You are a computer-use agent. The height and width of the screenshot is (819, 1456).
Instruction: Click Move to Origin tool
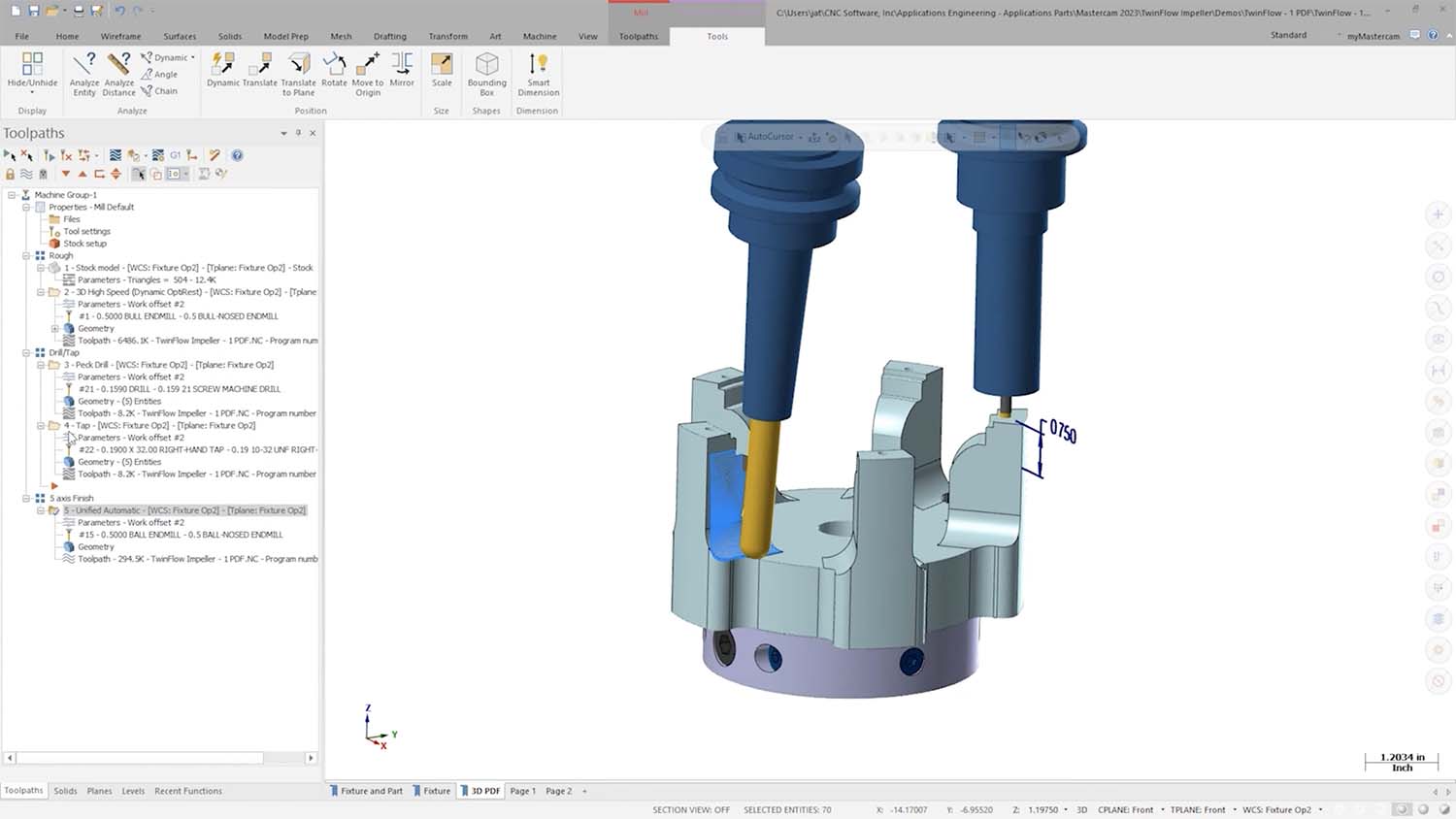click(368, 75)
